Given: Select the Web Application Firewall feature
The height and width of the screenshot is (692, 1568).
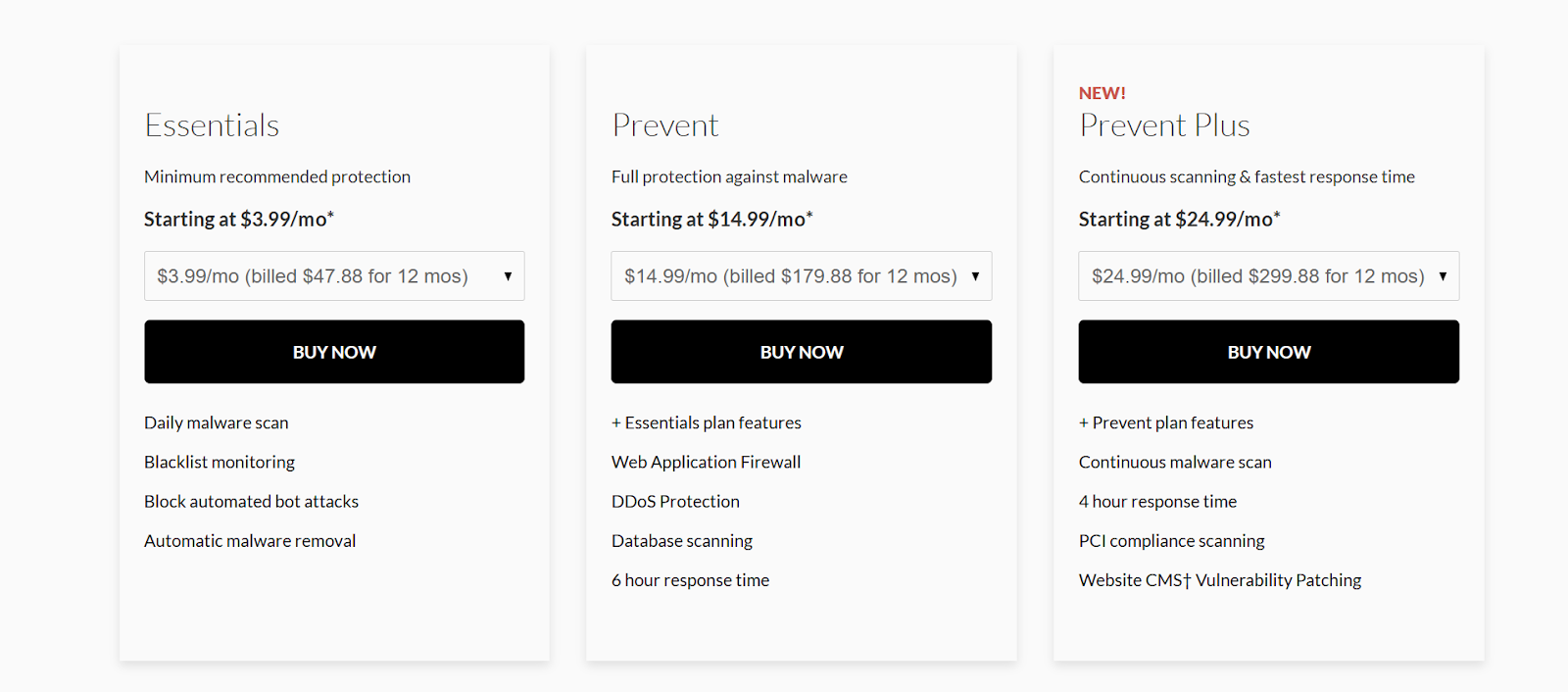Looking at the screenshot, I should [x=706, y=462].
